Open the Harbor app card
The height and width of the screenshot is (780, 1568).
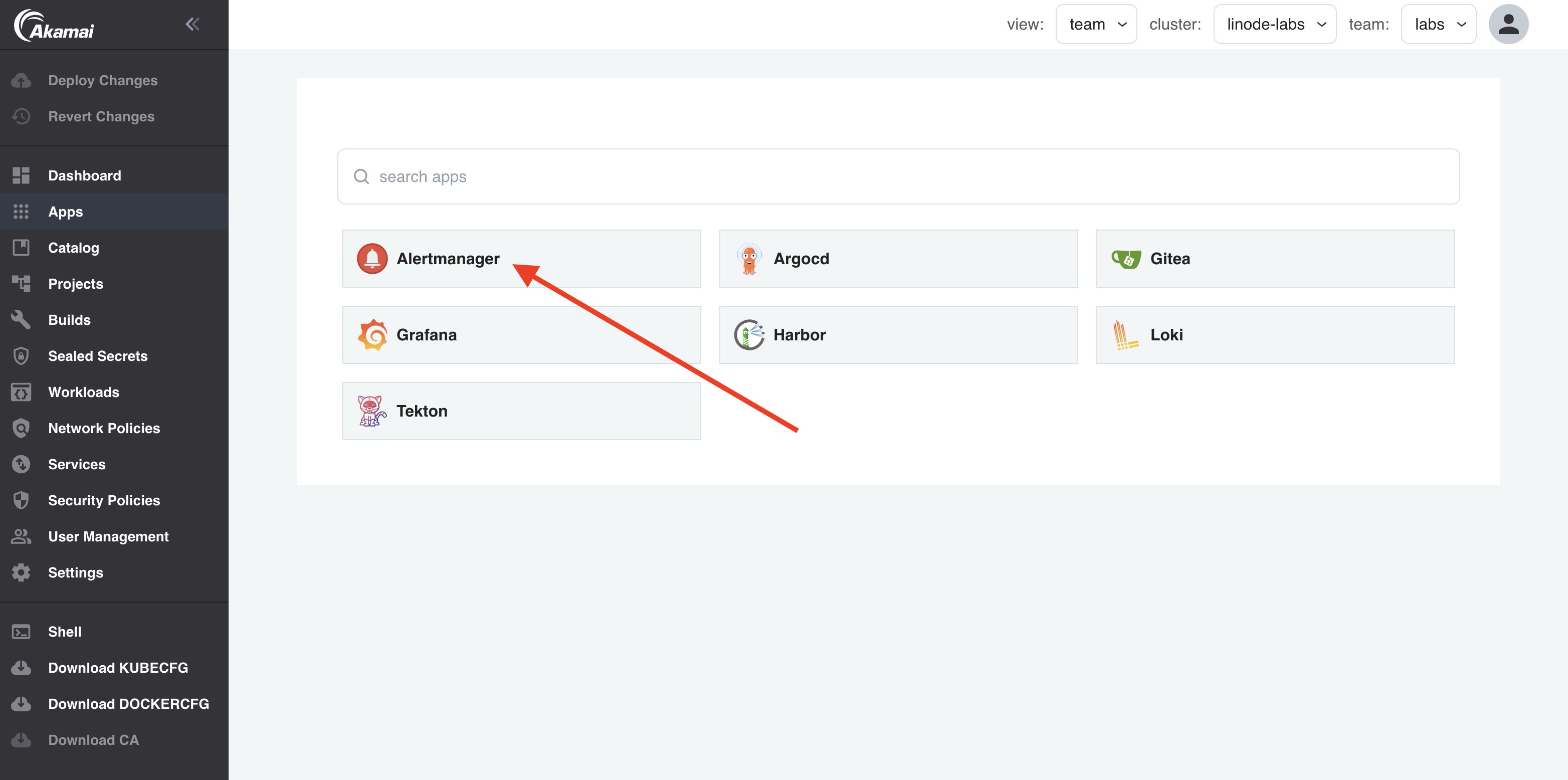(898, 335)
